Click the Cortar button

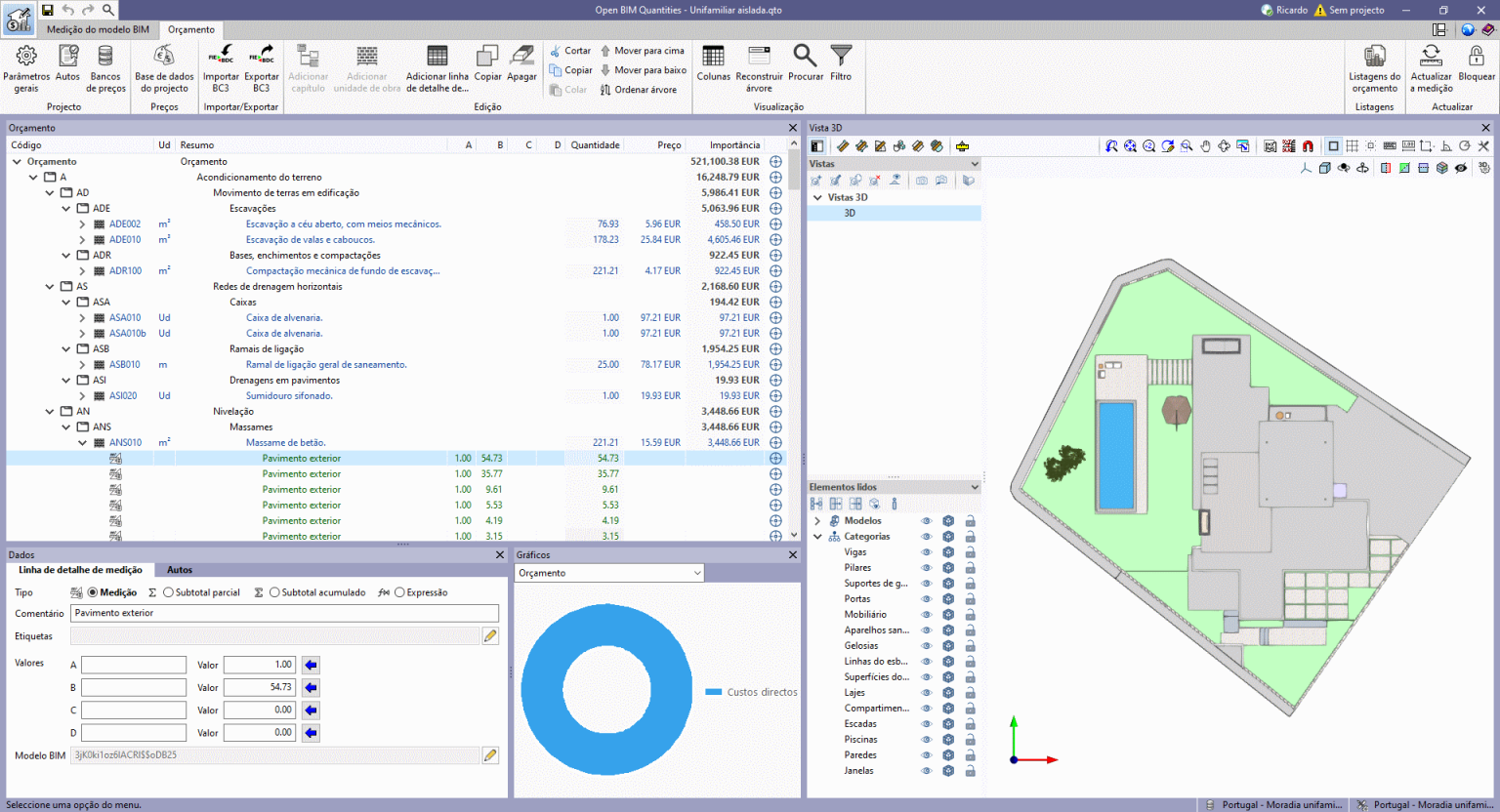coord(570,51)
